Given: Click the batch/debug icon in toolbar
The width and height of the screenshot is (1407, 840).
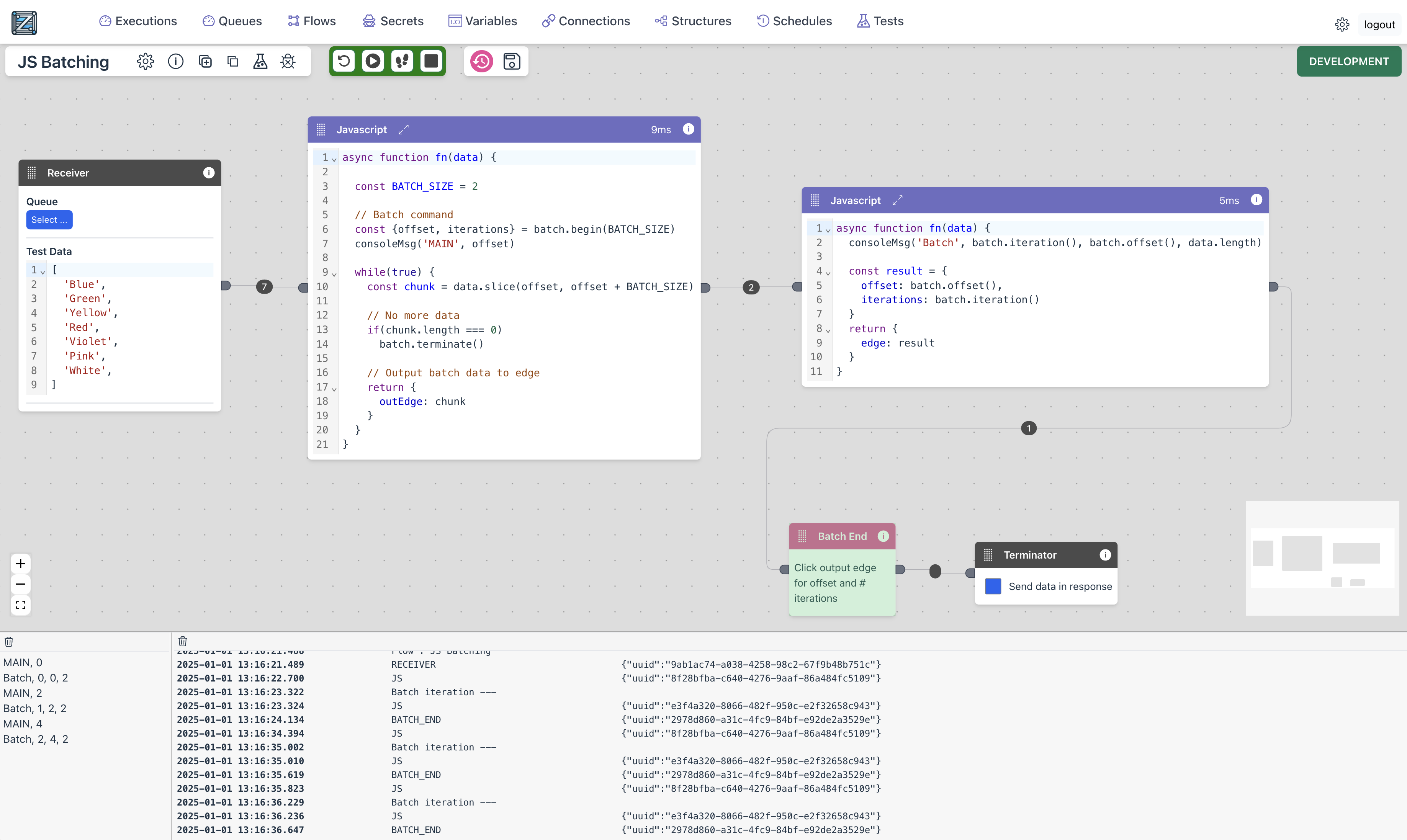Looking at the screenshot, I should (x=399, y=61).
